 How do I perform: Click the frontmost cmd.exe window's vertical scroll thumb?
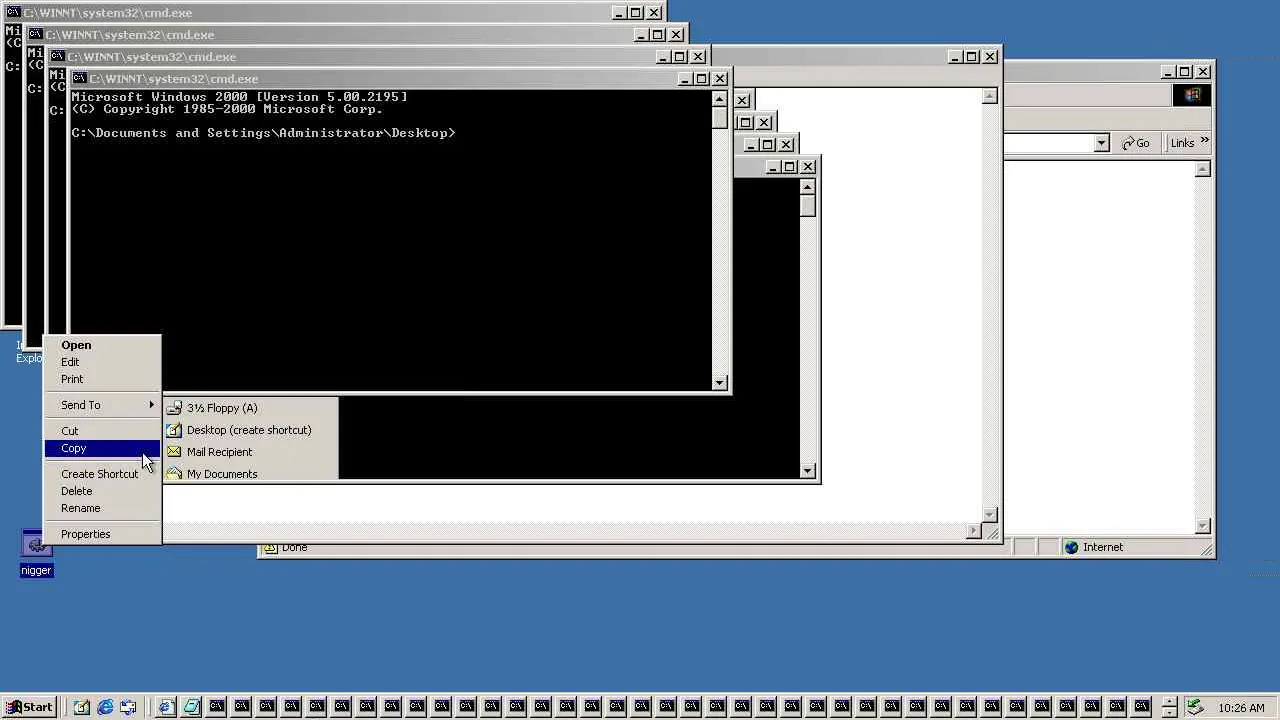(719, 117)
